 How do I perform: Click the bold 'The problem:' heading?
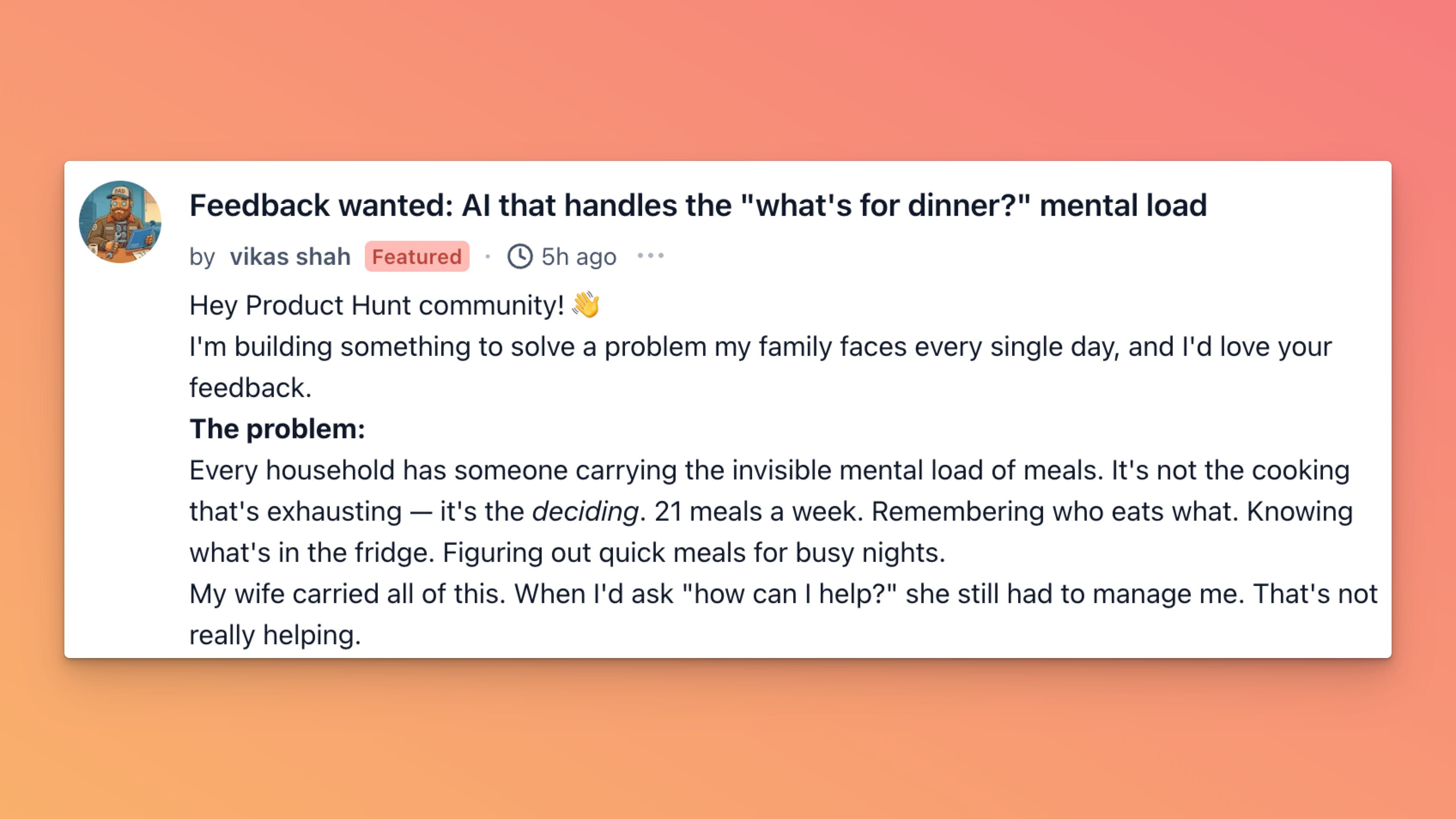point(277,428)
